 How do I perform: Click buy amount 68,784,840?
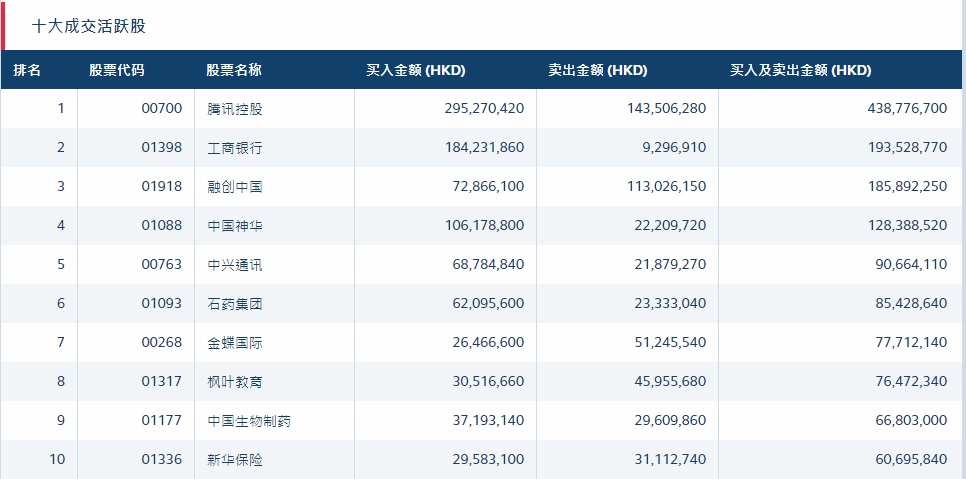488,265
